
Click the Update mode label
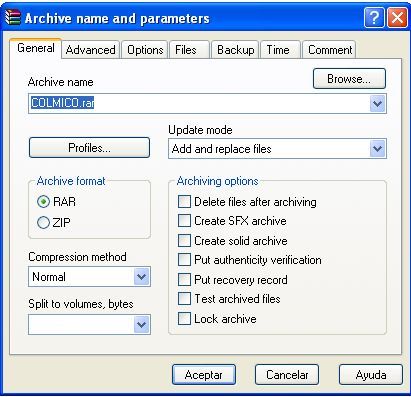200,130
